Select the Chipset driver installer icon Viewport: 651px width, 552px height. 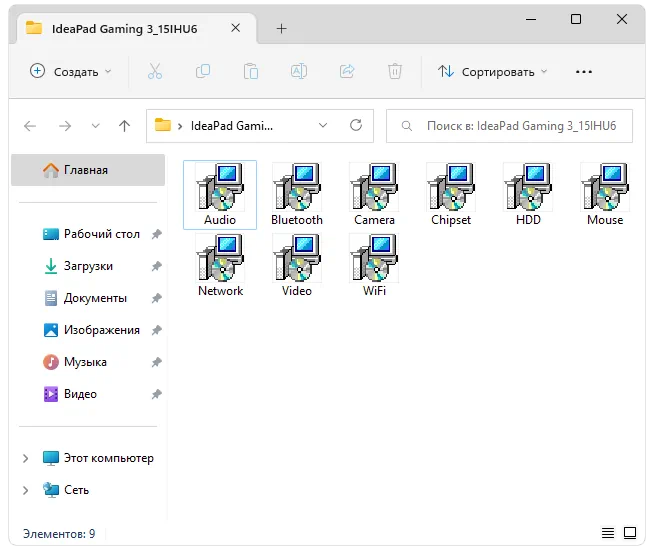451,187
